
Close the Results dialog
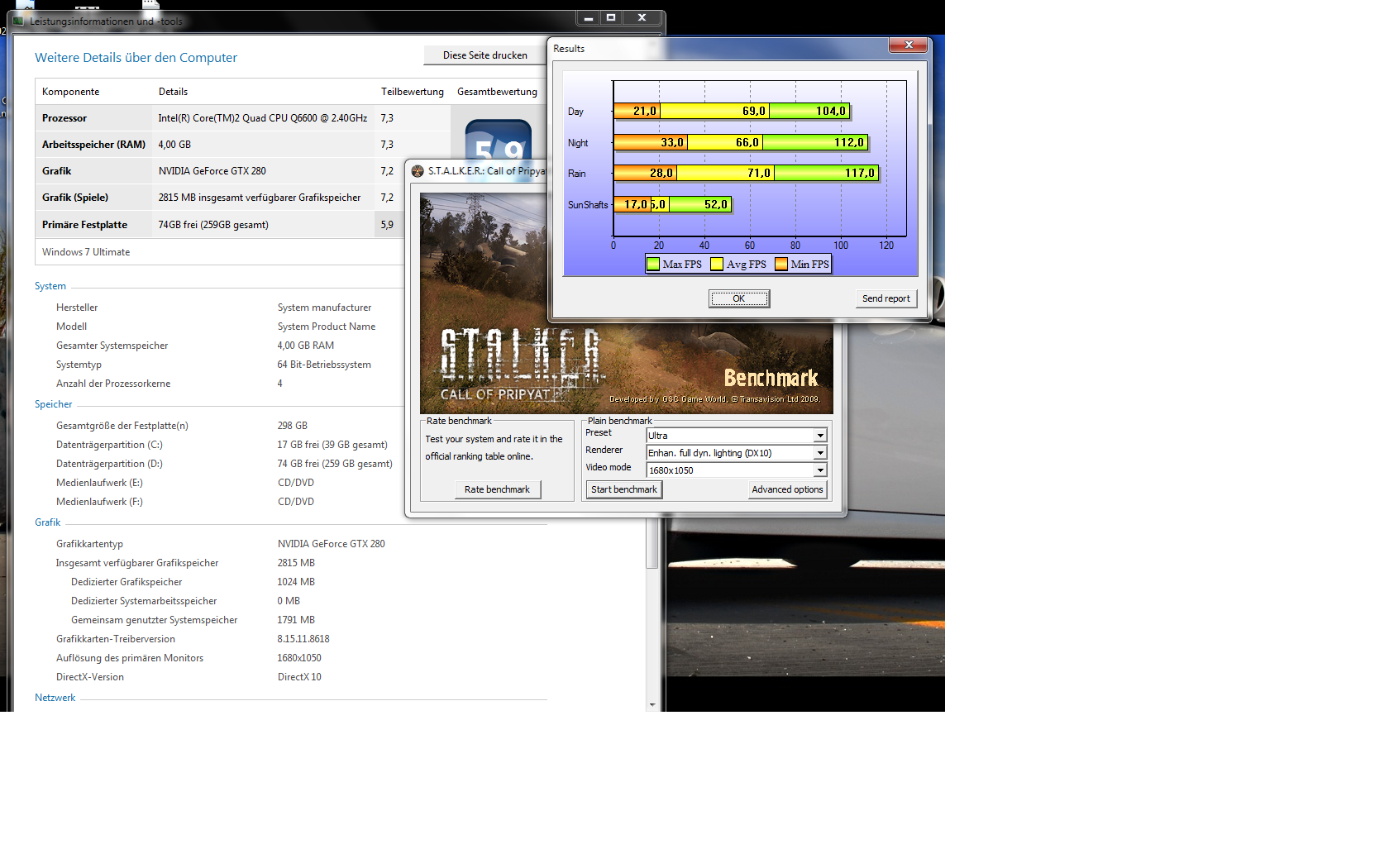[x=909, y=45]
